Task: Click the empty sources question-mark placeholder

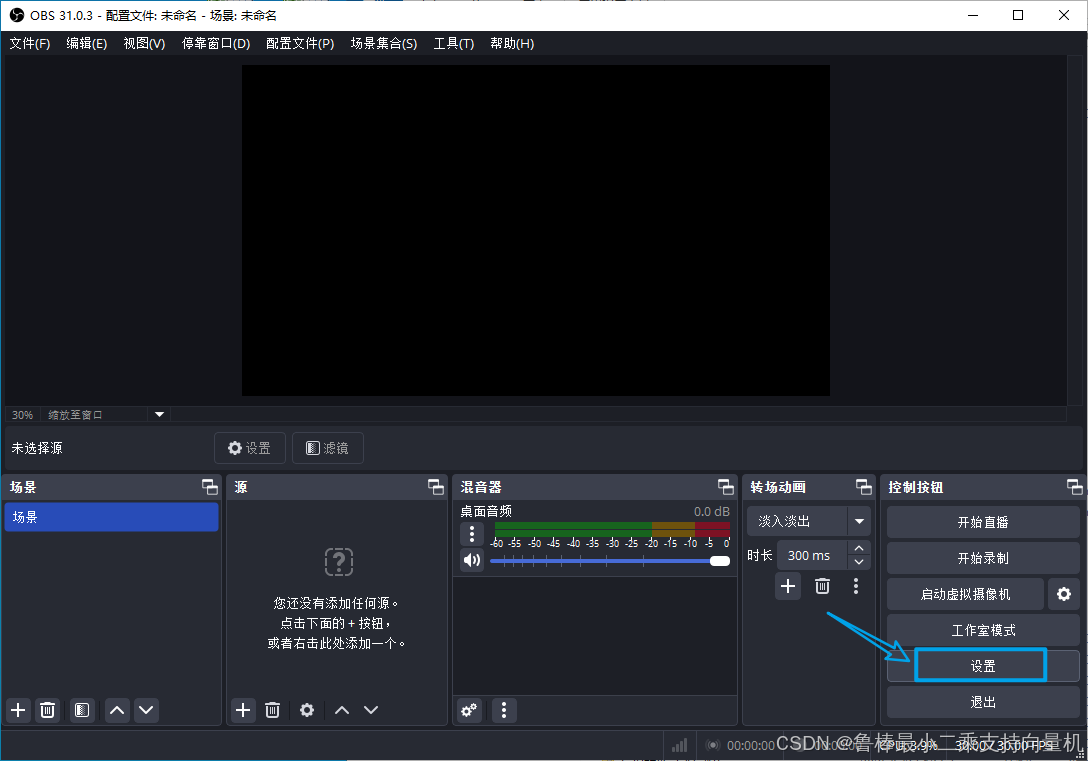Action: 339,561
